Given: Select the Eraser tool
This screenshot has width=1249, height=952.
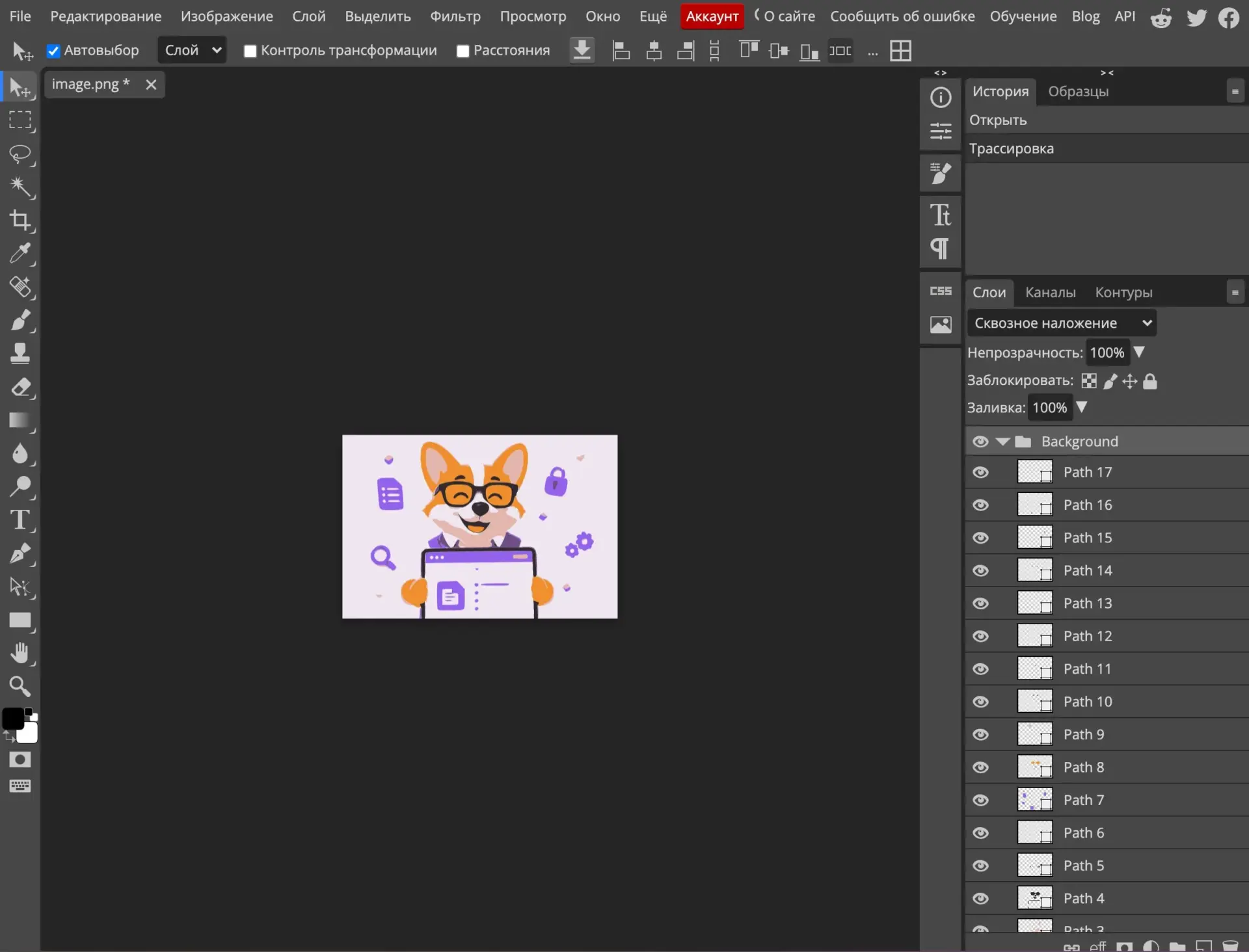Looking at the screenshot, I should [20, 388].
